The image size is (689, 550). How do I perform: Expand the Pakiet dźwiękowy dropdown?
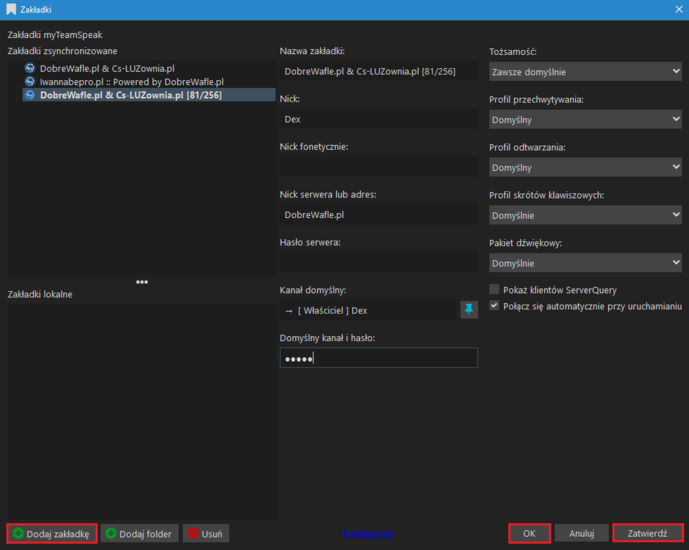pyautogui.click(x=585, y=263)
